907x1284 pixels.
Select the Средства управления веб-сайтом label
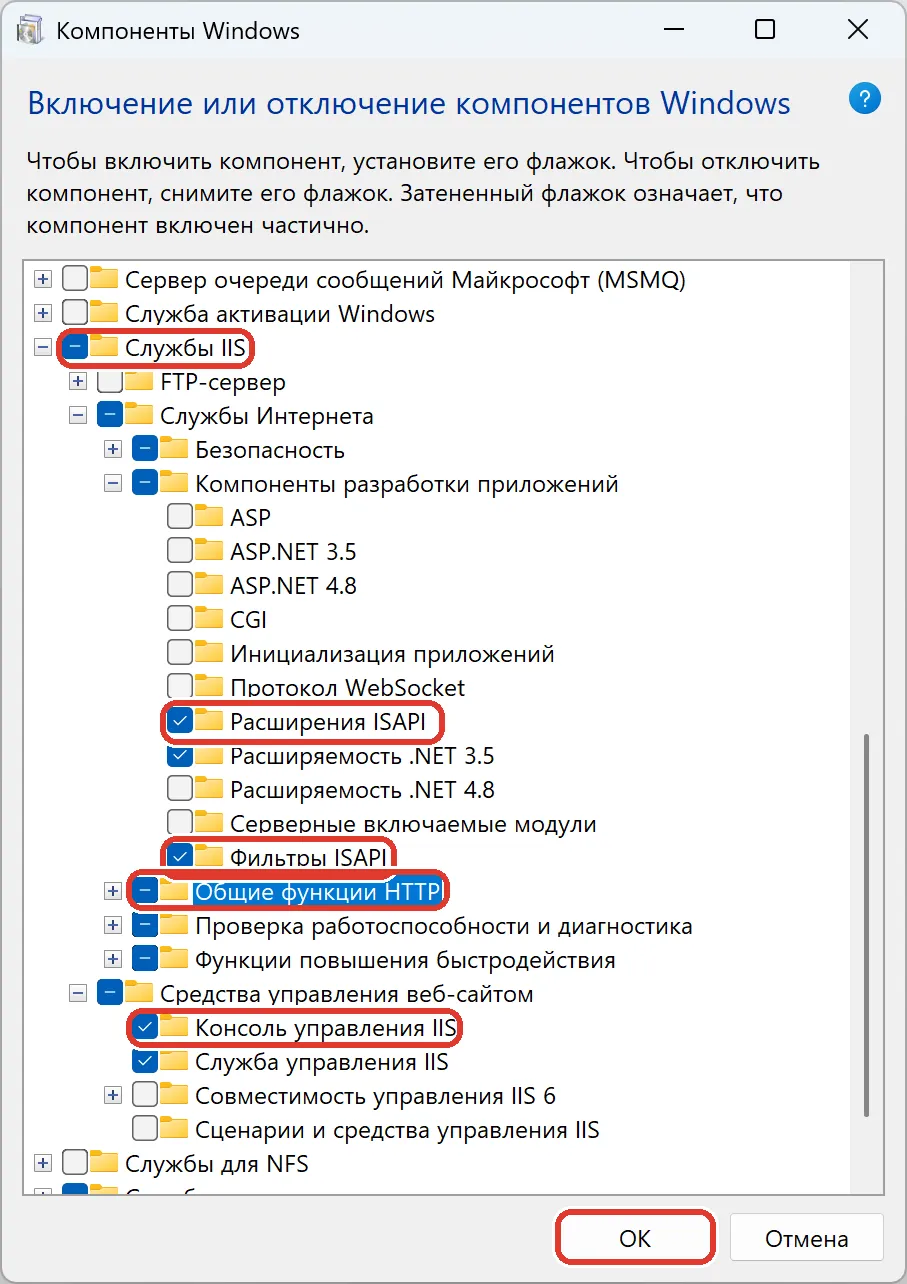coord(347,993)
